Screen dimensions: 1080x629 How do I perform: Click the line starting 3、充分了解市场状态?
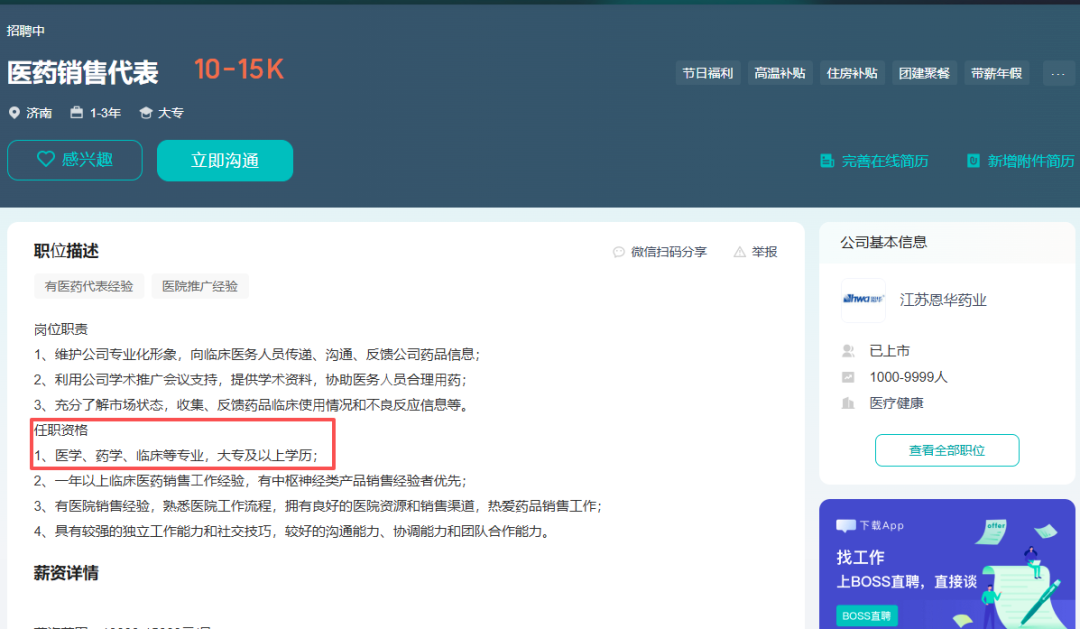point(253,405)
